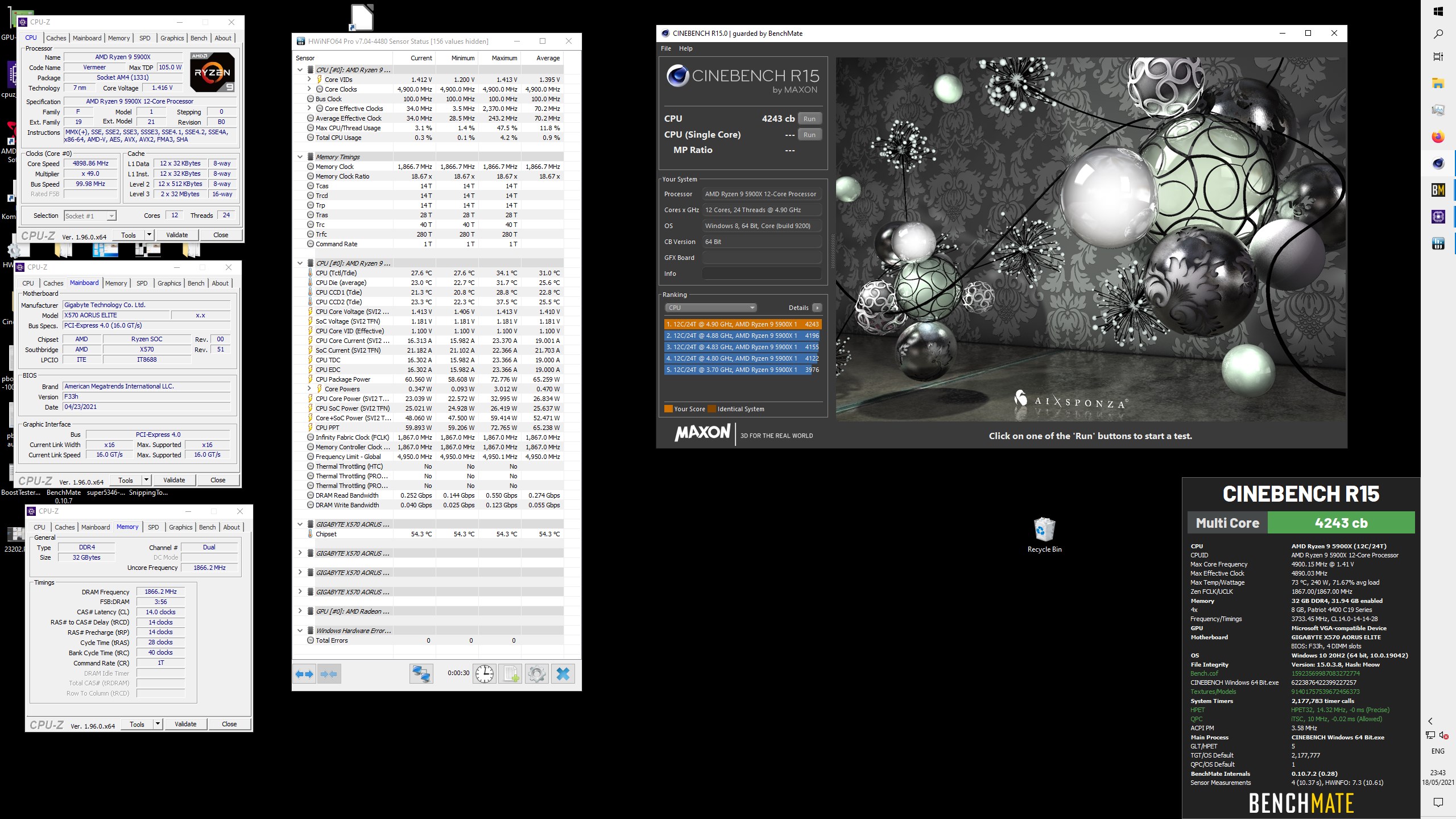Image resolution: width=1456 pixels, height=819 pixels.
Task: Click Close button in CPU-Z Mainboard window
Action: 218,480
